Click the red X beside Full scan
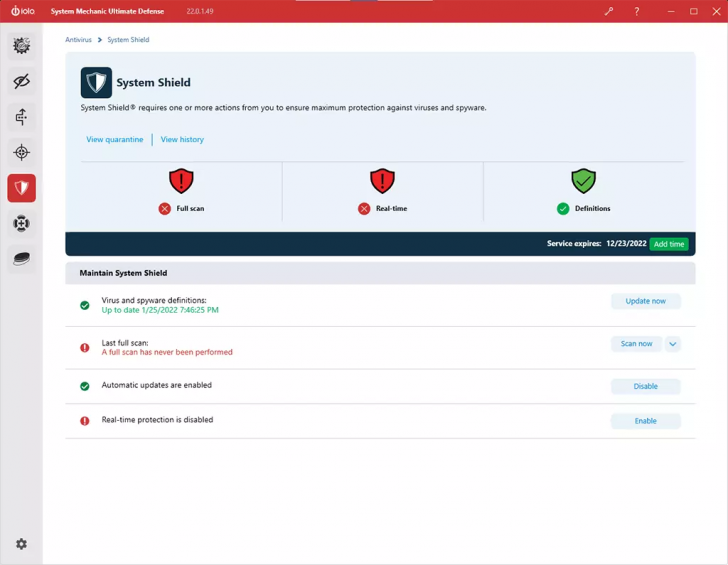728x565 pixels. (164, 209)
